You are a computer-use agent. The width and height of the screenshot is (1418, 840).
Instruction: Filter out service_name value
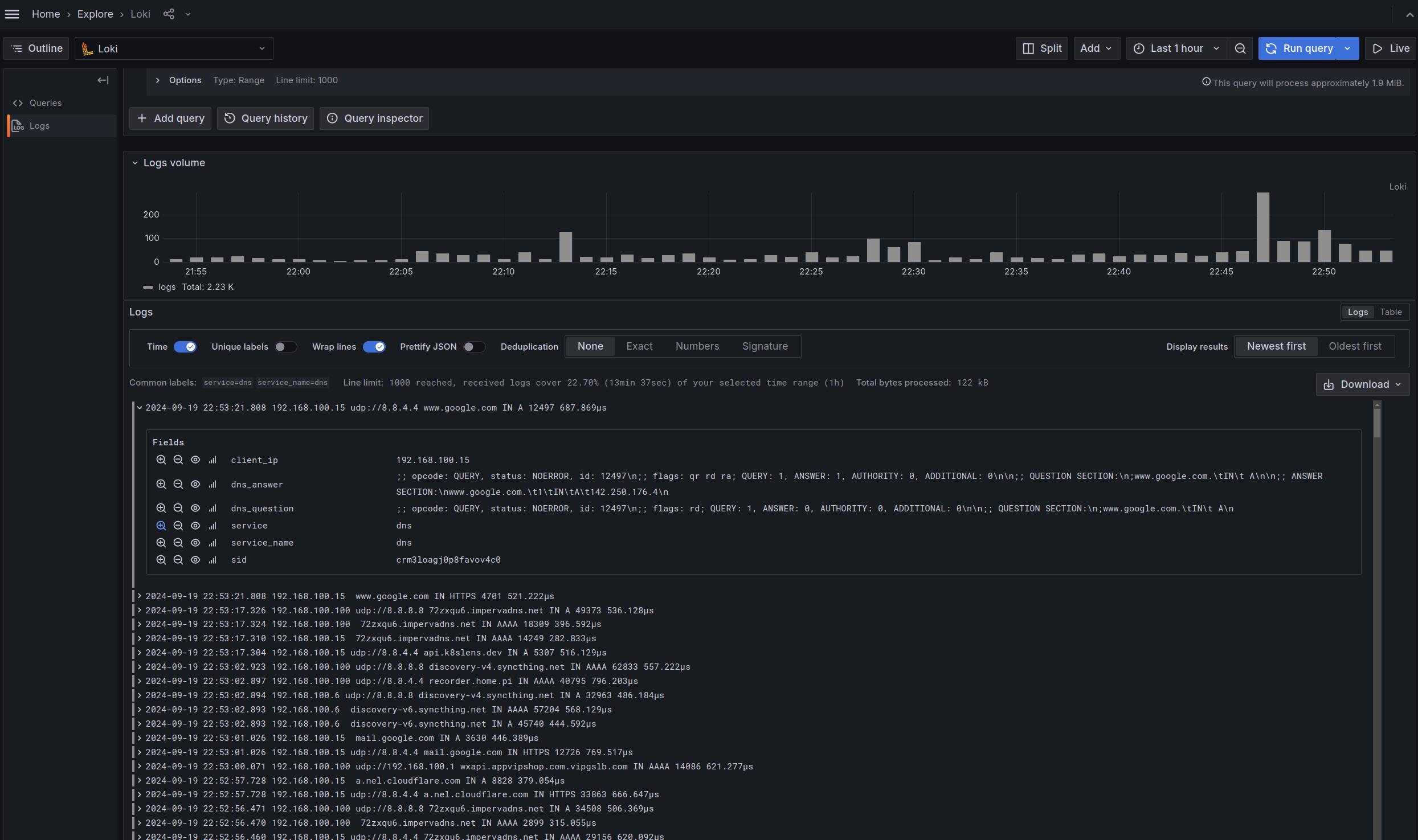178,543
